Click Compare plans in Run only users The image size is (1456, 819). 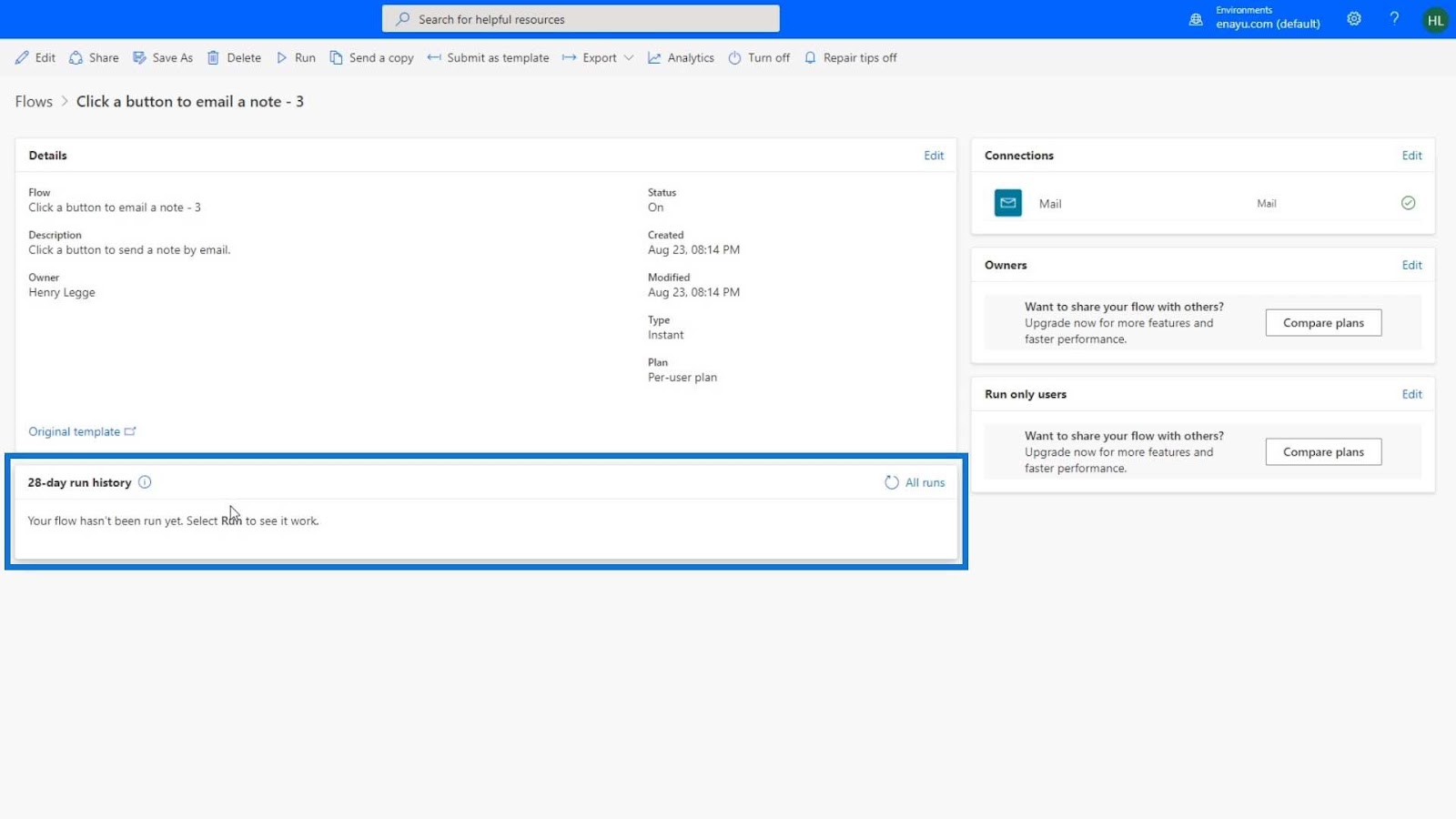click(x=1323, y=451)
